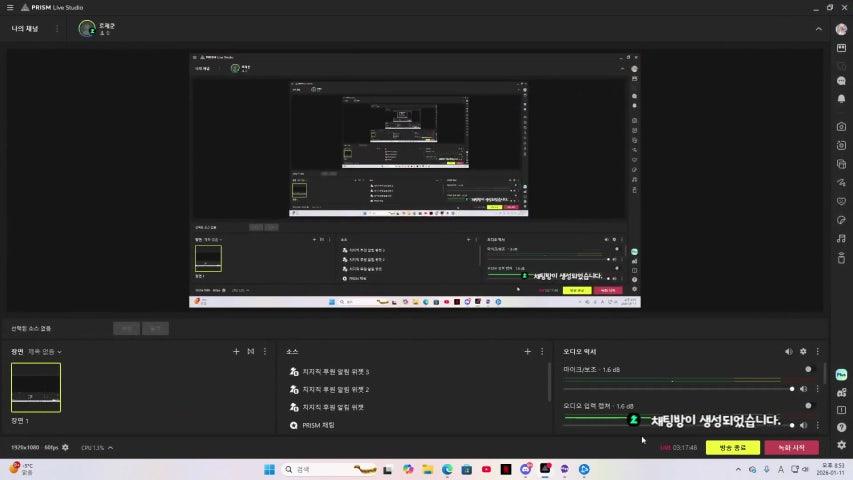853x480 pixels.
Task: Open resolution settings gear next to 60fps
Action: pos(66,447)
